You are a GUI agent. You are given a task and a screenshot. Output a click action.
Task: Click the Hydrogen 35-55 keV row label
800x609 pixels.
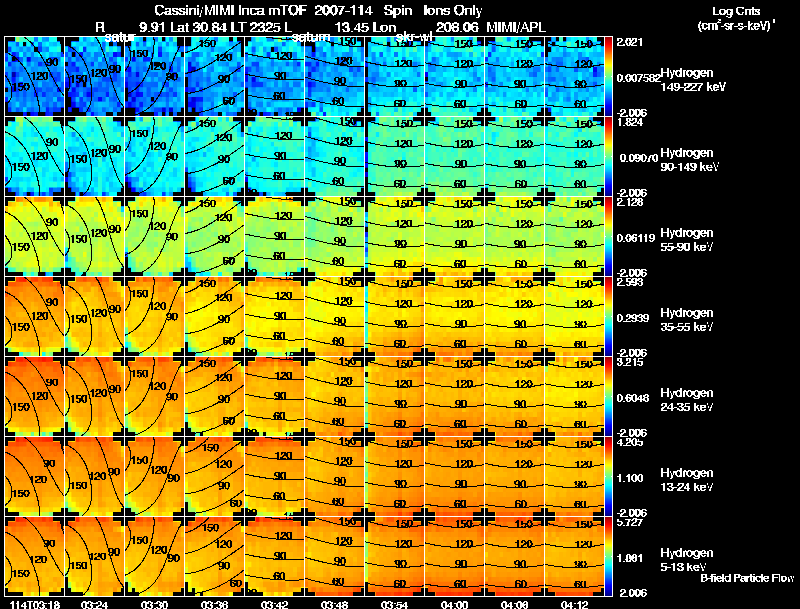tap(687, 320)
